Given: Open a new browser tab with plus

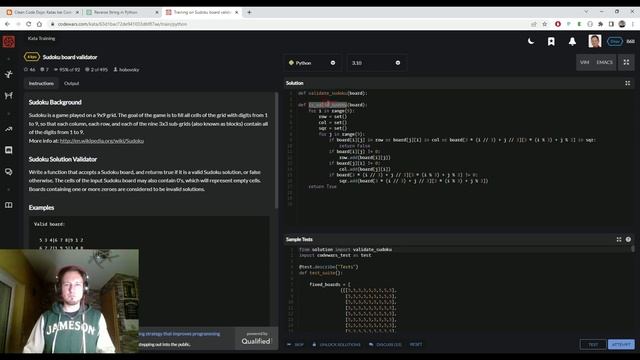Looking at the screenshot, I should click(249, 12).
